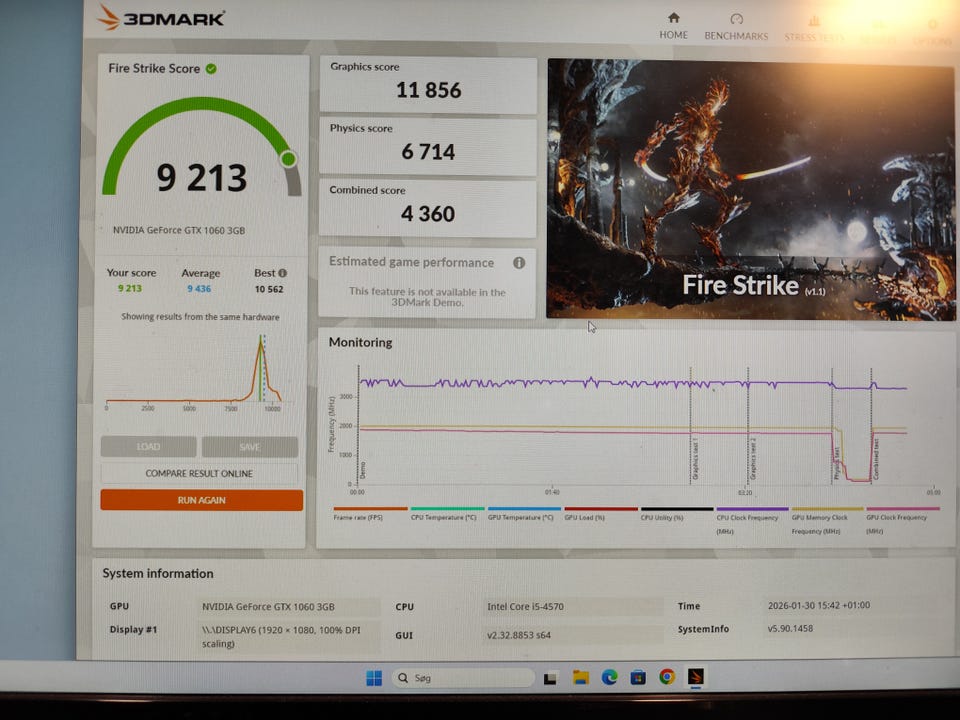
Task: Launch Google Chrome from the taskbar
Action: [667, 677]
